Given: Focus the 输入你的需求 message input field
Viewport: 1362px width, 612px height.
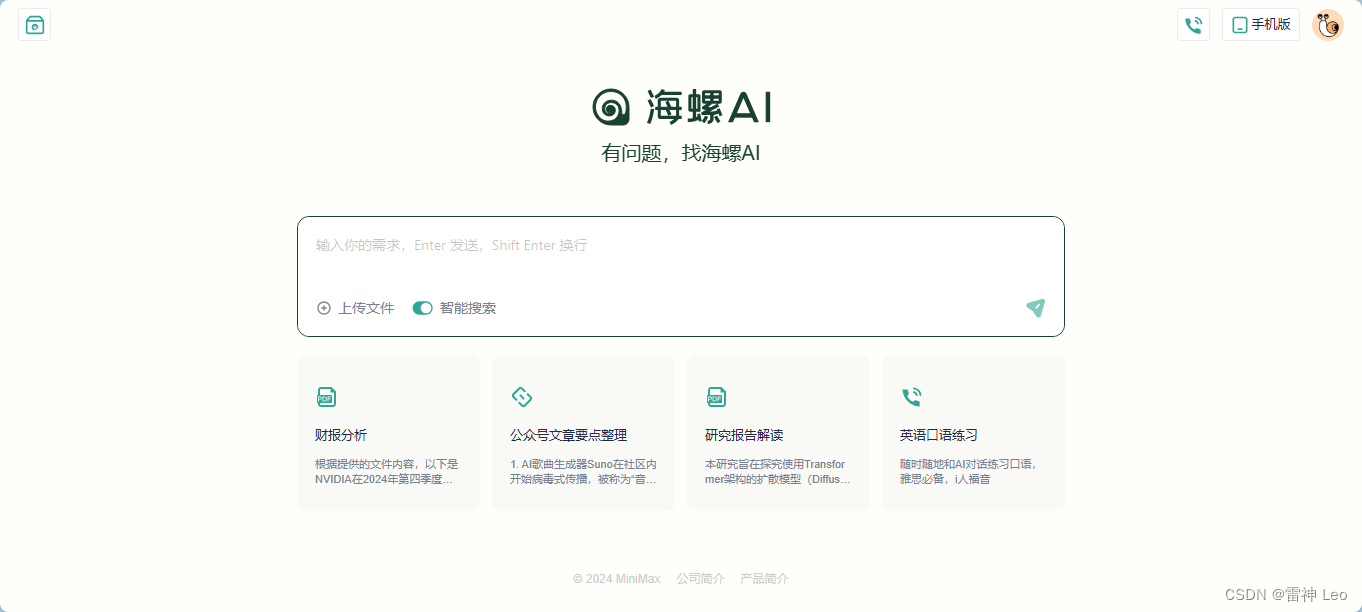Looking at the screenshot, I should [680, 246].
